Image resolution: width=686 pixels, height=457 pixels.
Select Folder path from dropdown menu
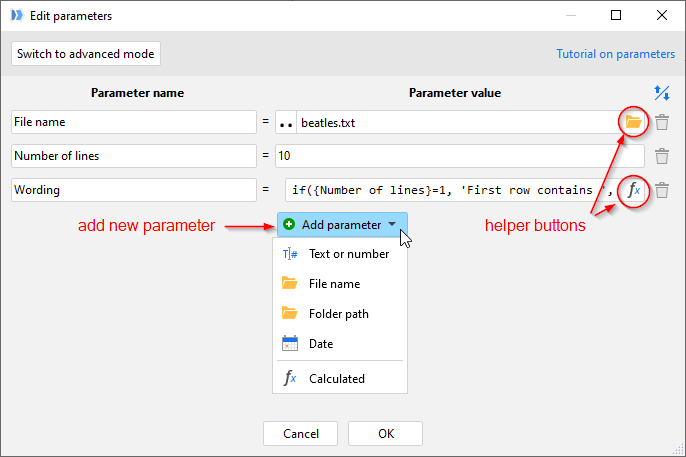pos(340,314)
